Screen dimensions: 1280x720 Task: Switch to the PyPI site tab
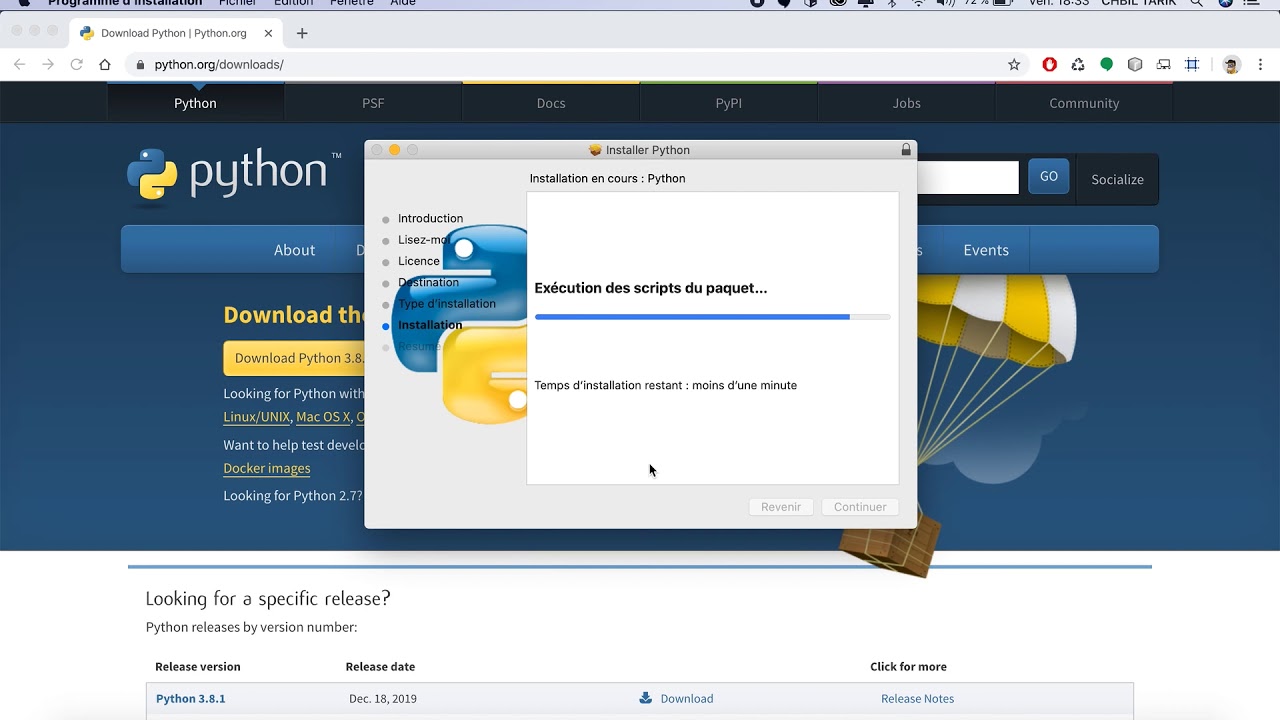[729, 103]
